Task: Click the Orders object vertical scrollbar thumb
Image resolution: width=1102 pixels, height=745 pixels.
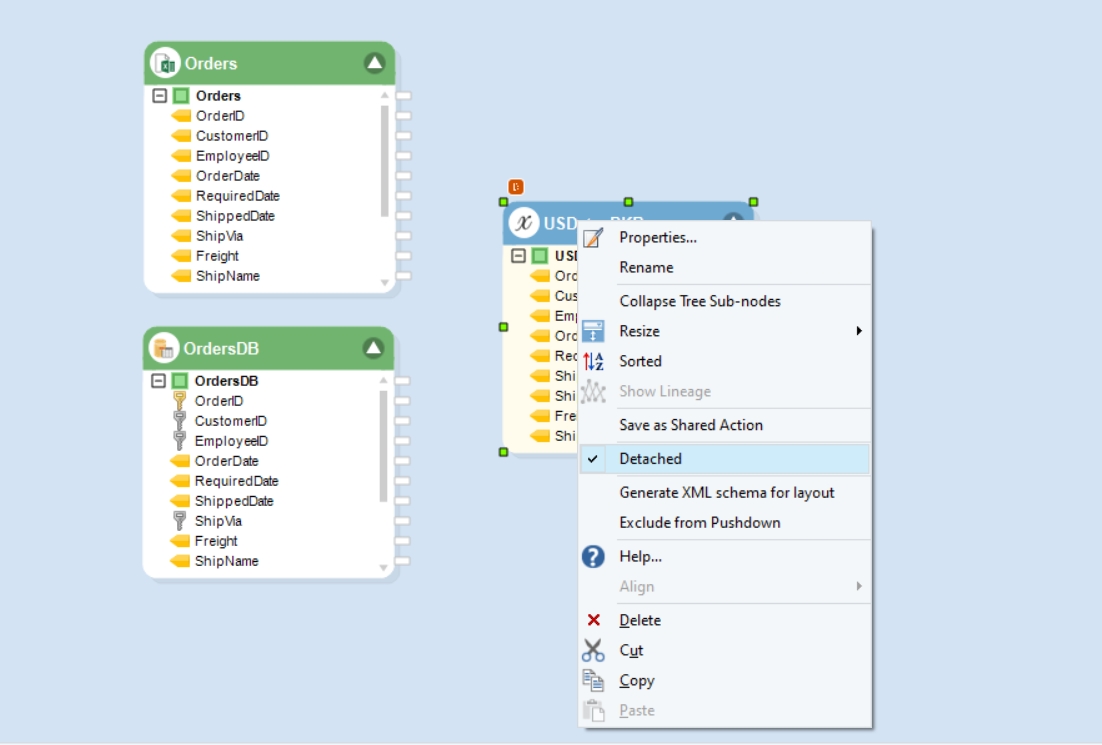Action: (384, 161)
